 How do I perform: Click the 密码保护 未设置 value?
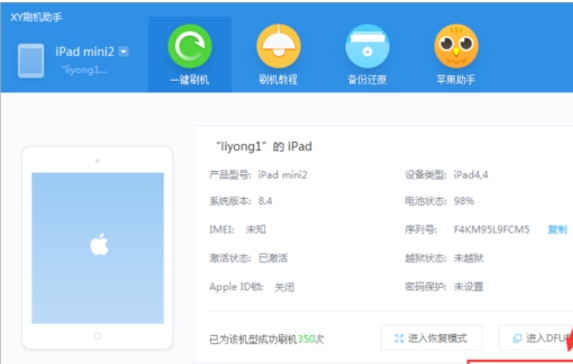(x=468, y=287)
